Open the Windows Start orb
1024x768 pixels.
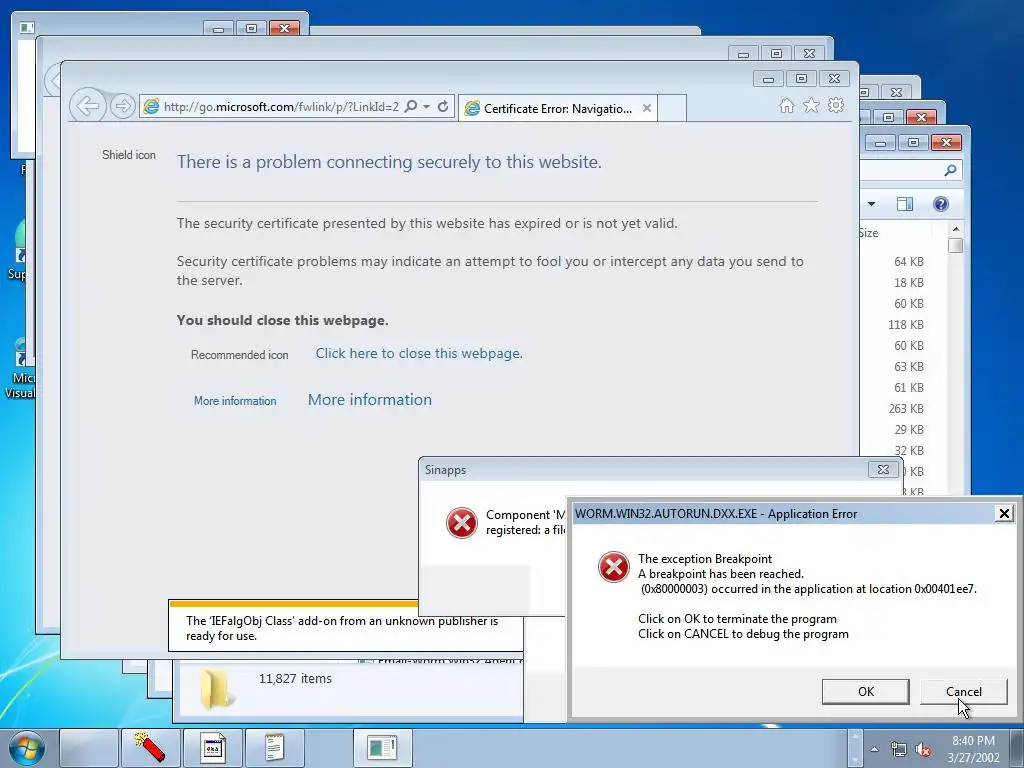27,748
